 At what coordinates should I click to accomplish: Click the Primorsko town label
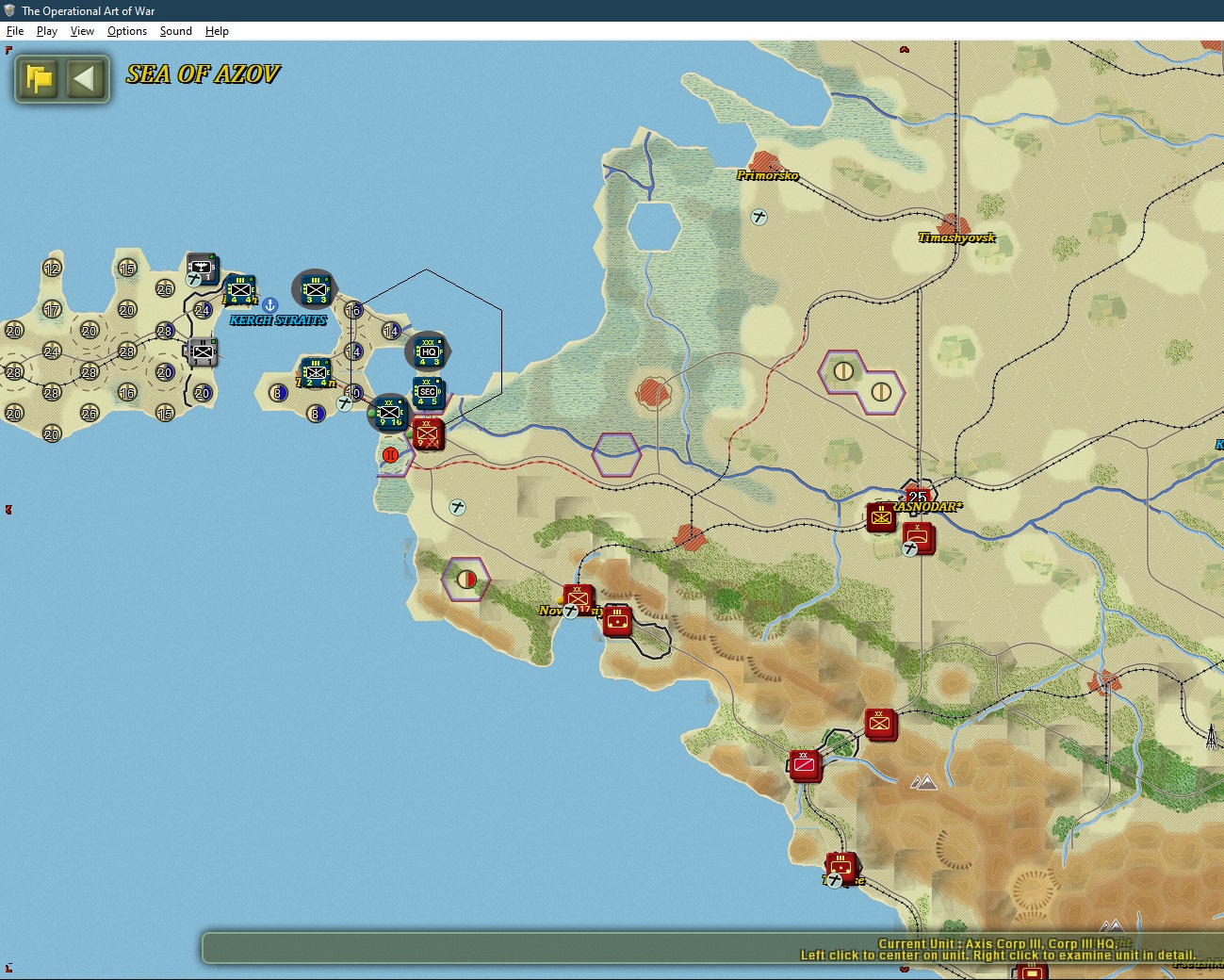[768, 175]
